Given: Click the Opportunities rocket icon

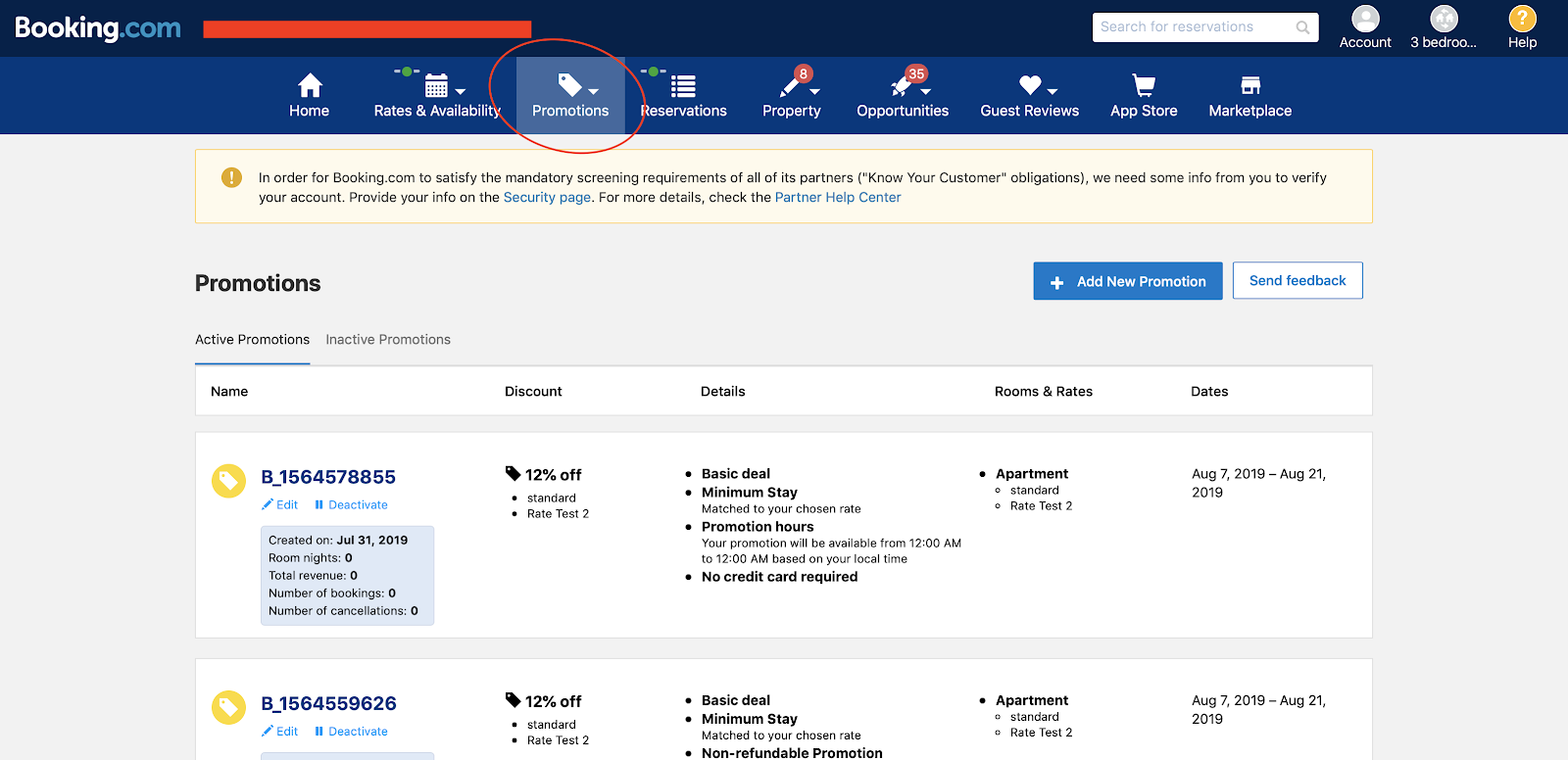Looking at the screenshot, I should point(901,87).
